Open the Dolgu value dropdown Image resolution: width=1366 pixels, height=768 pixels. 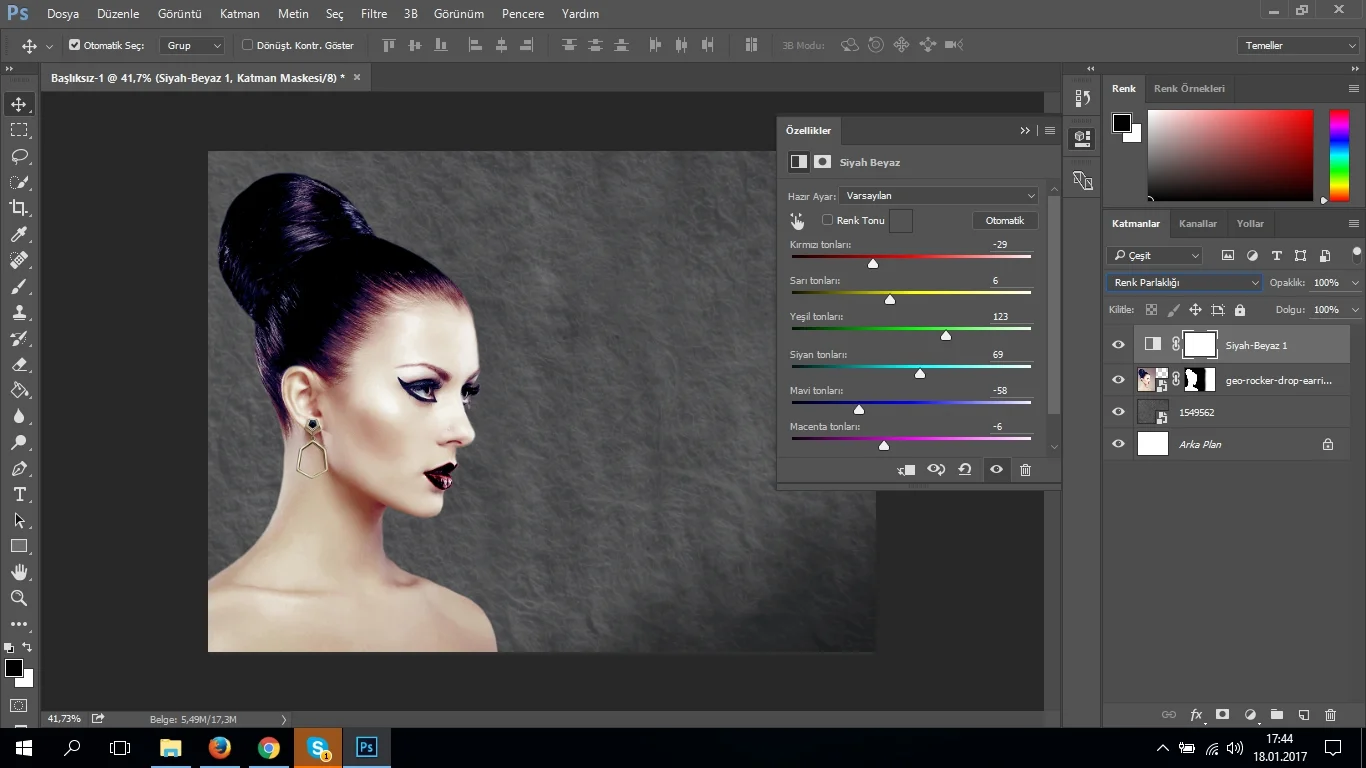pos(1355,310)
